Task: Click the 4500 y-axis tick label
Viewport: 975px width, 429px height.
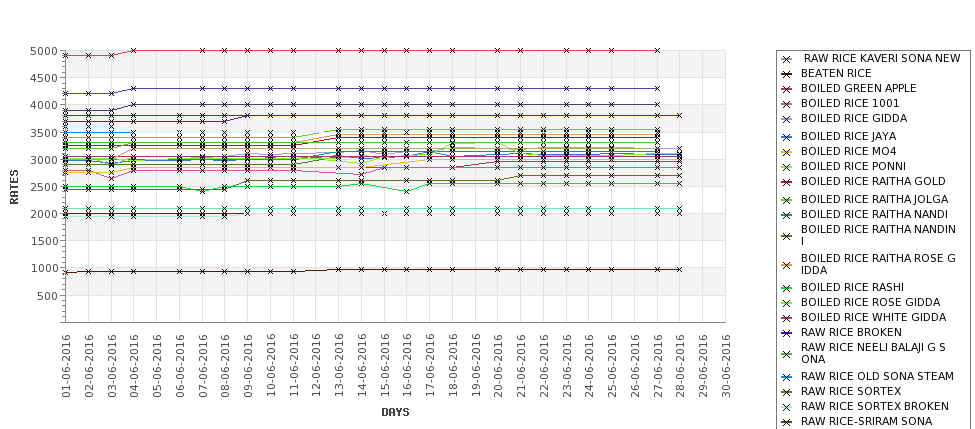Action: [x=44, y=78]
